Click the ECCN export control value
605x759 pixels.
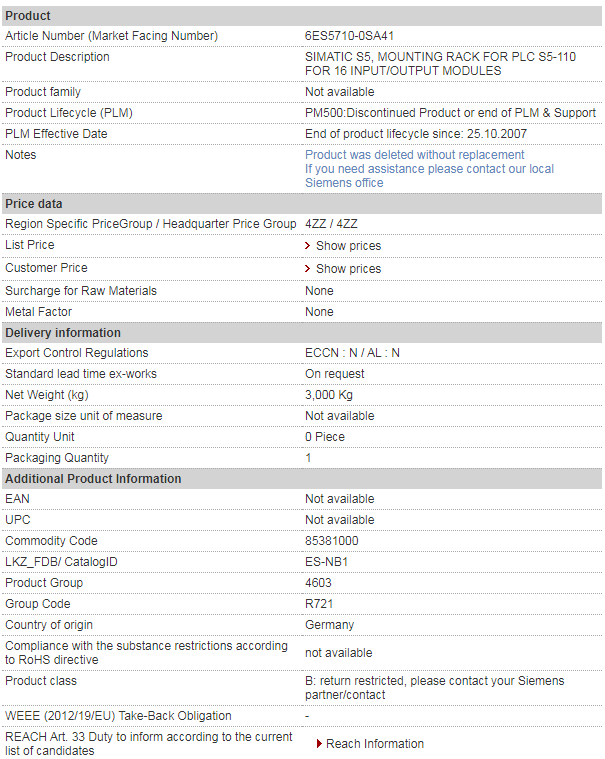[352, 353]
